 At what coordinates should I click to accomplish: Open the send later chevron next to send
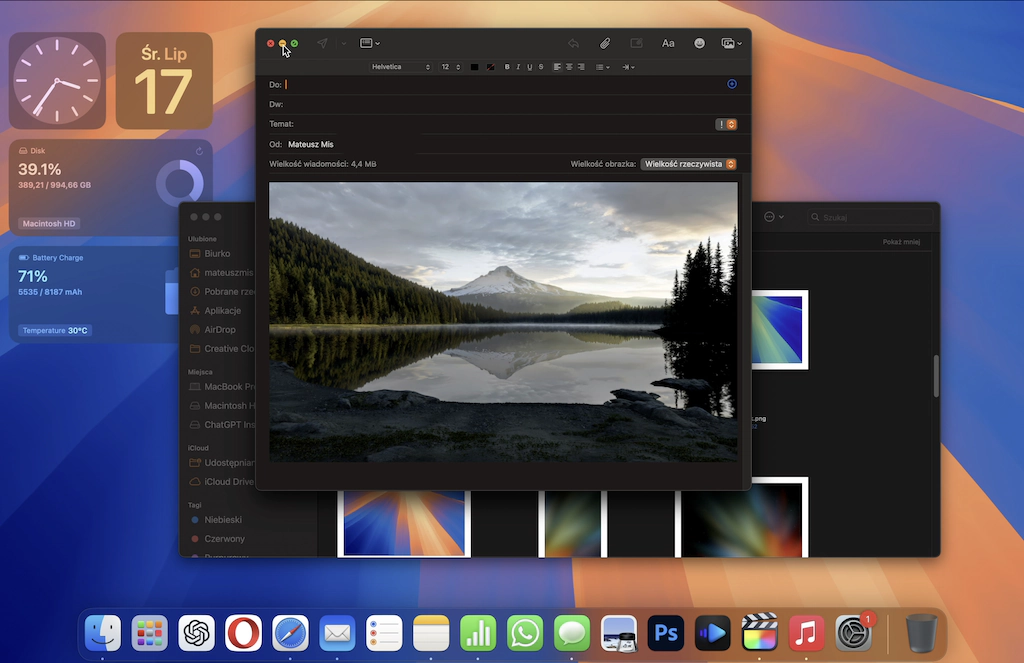click(x=344, y=44)
